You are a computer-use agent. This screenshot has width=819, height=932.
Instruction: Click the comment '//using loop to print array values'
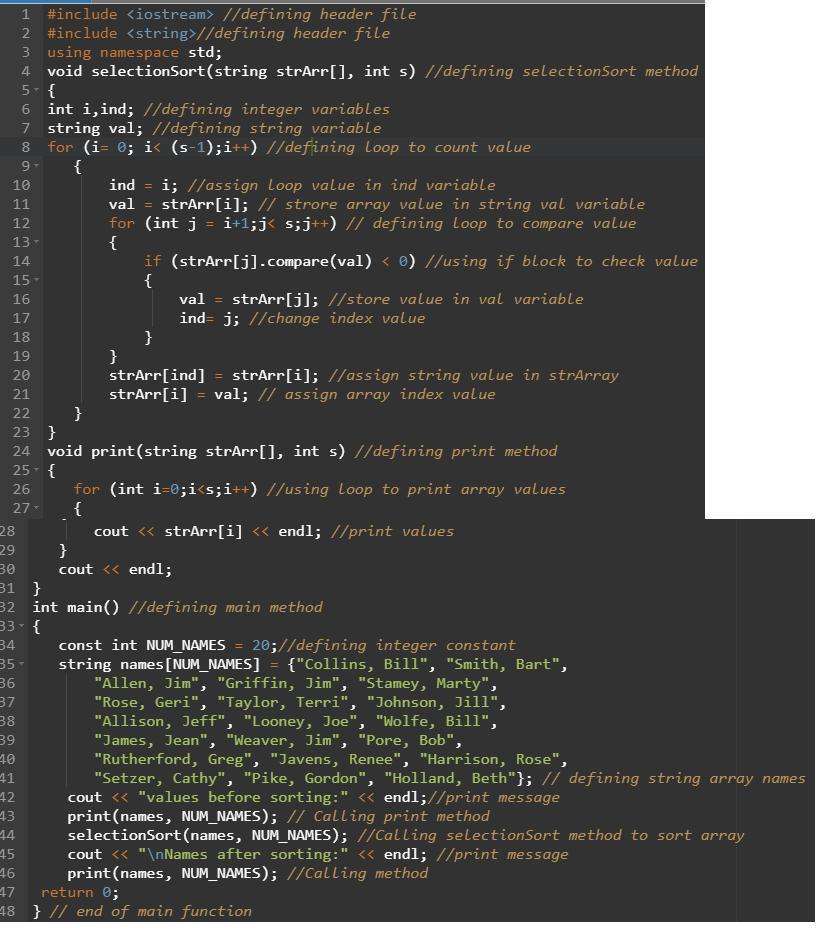(x=416, y=490)
